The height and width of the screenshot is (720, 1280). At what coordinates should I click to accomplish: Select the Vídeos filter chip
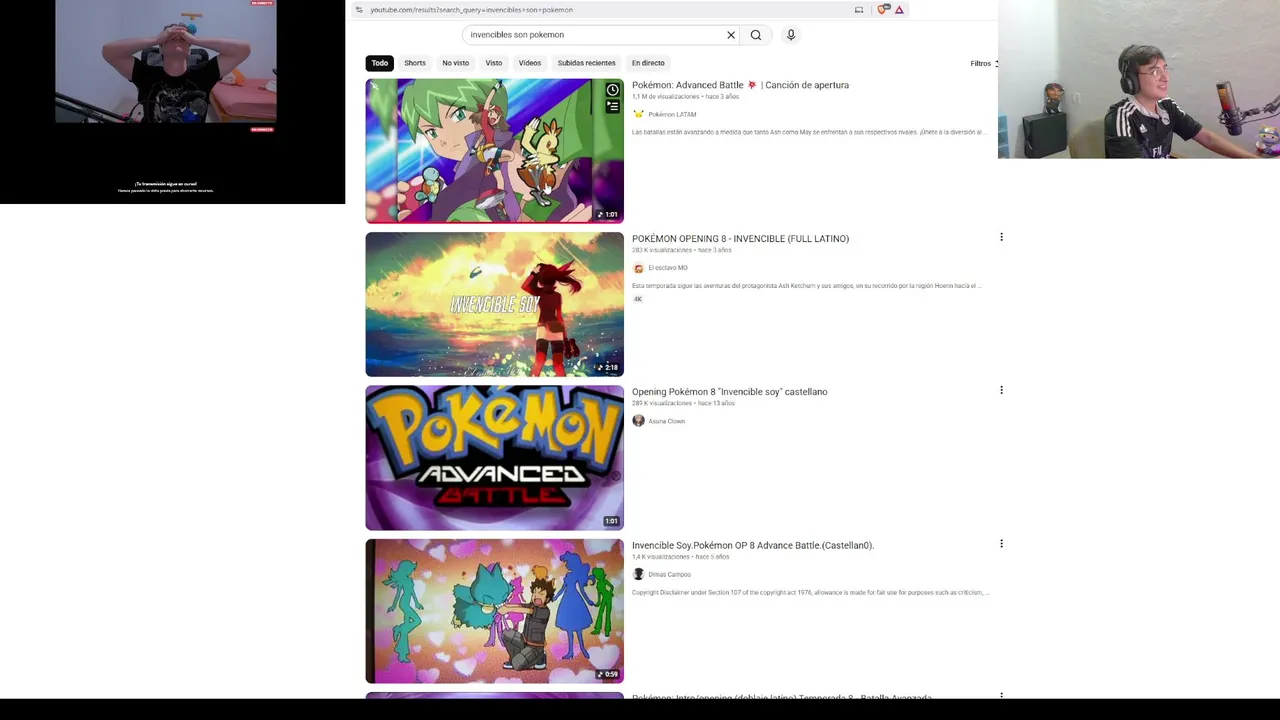click(x=530, y=63)
